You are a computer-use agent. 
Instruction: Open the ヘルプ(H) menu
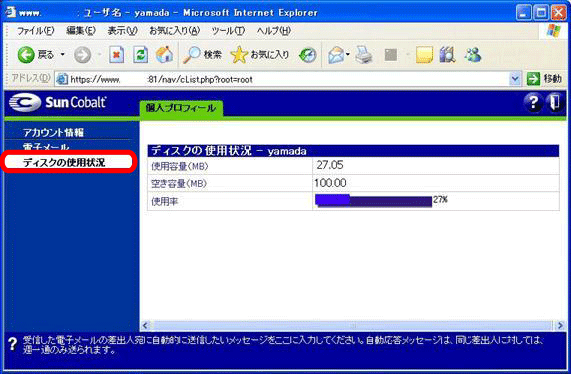(273, 31)
